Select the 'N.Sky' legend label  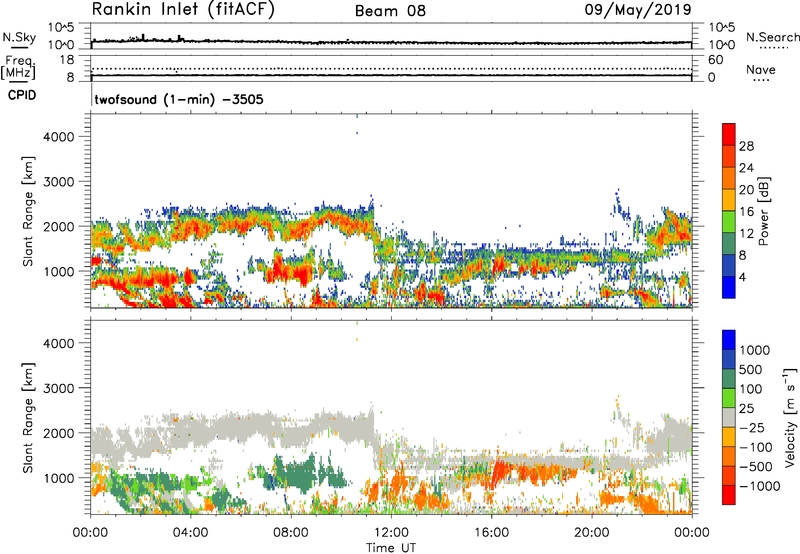click(x=19, y=38)
